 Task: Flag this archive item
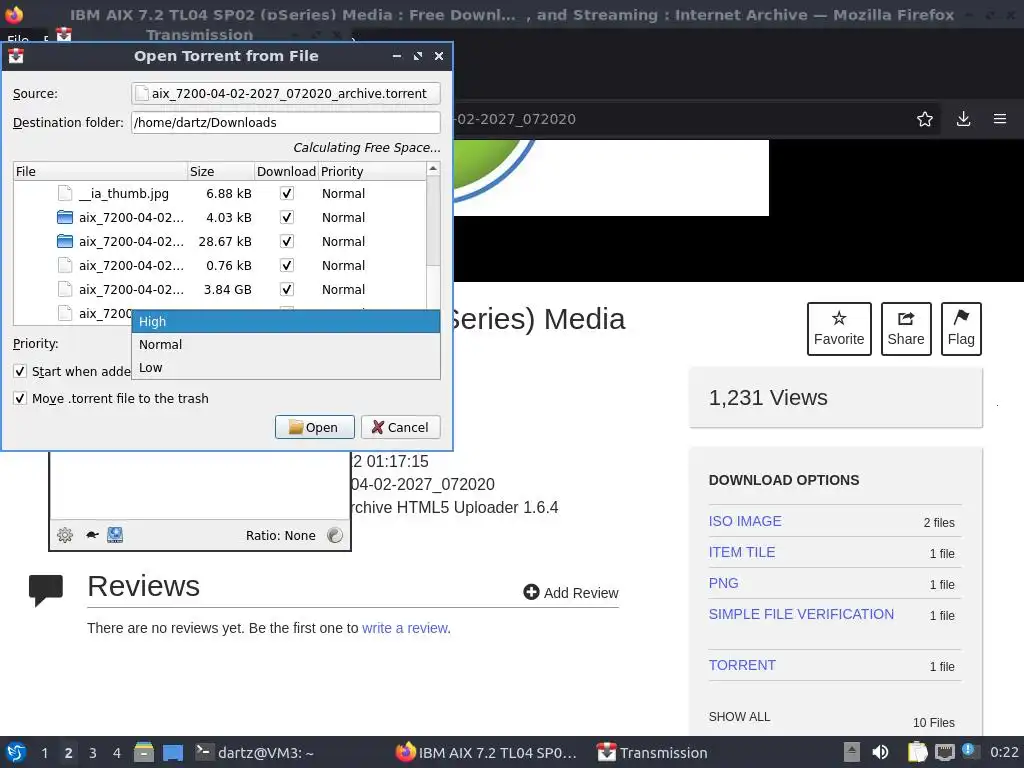961,328
